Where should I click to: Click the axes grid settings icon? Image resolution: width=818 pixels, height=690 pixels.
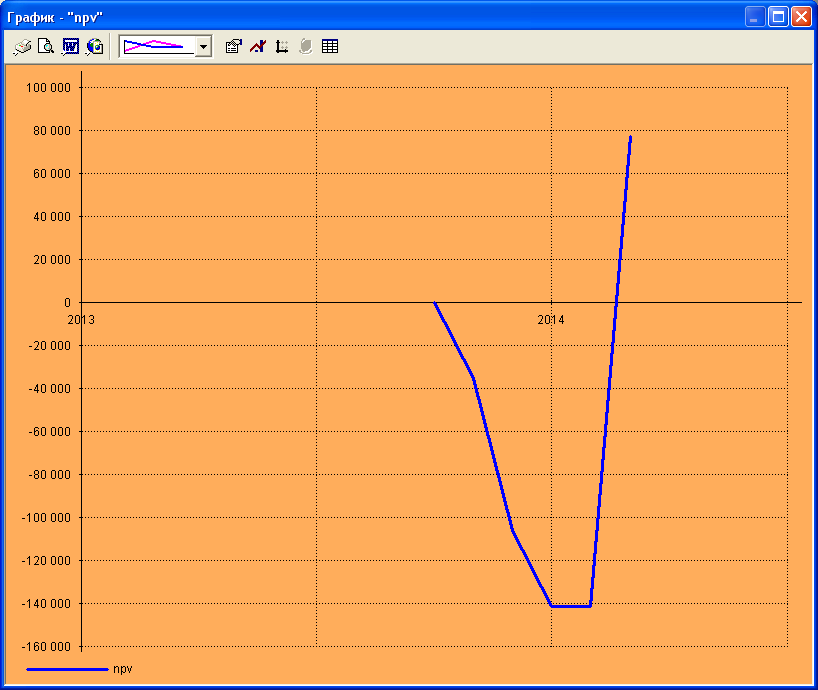click(x=282, y=46)
